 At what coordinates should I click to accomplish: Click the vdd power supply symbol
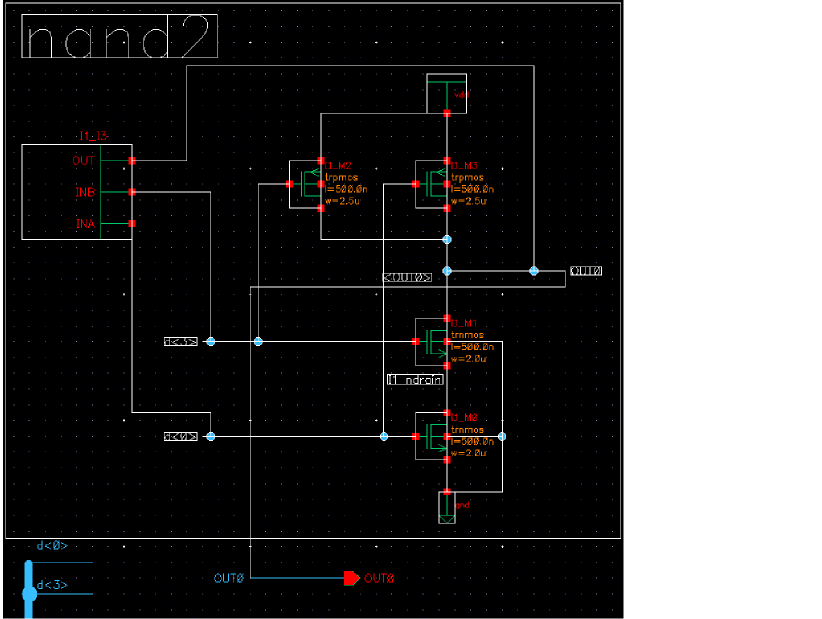pos(447,94)
